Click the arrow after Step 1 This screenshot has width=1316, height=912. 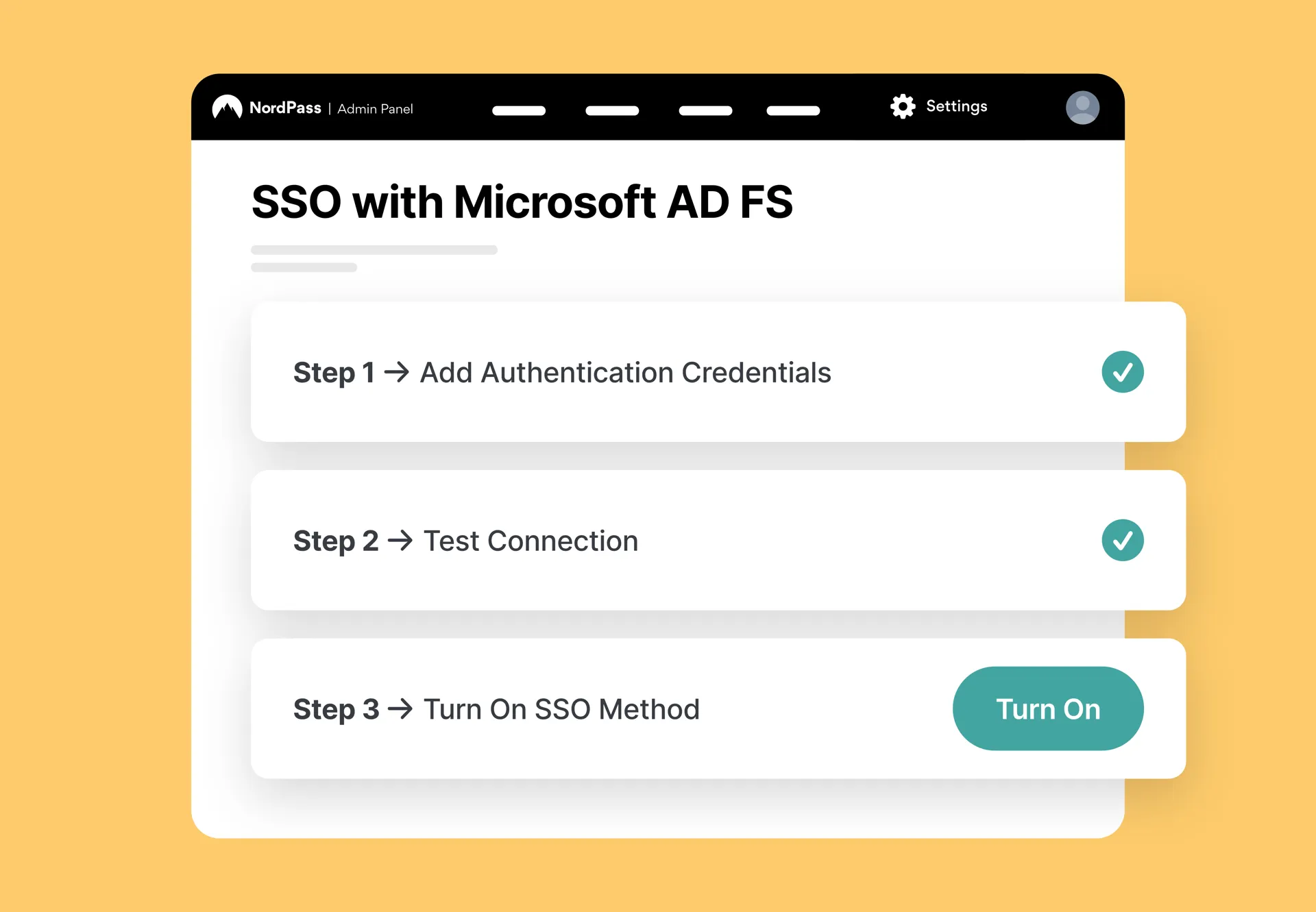[x=397, y=373]
